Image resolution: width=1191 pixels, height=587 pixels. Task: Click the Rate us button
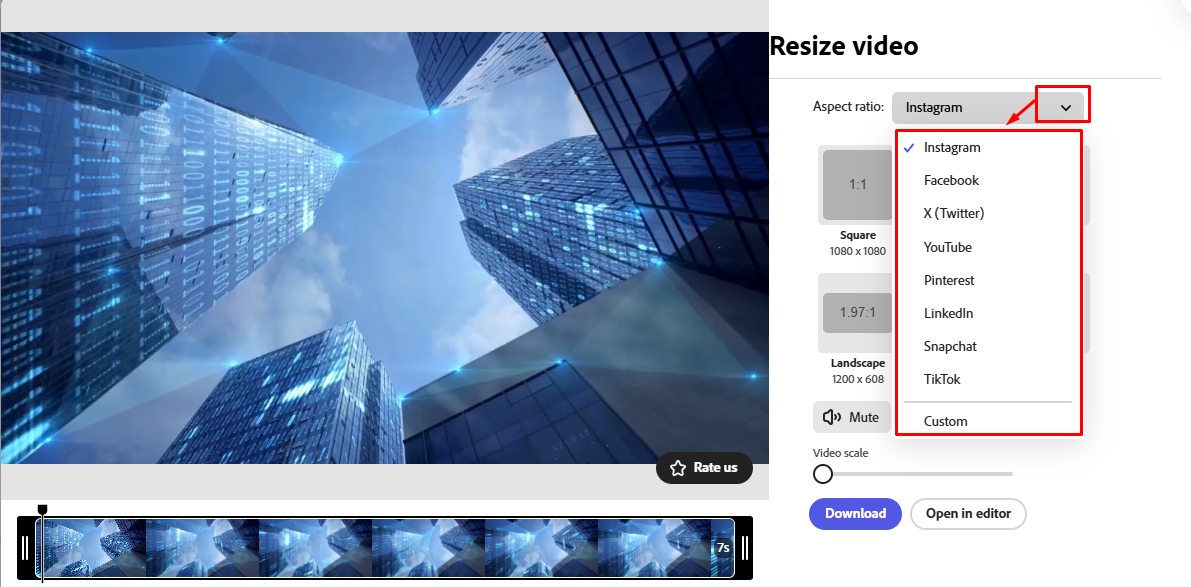coord(704,468)
